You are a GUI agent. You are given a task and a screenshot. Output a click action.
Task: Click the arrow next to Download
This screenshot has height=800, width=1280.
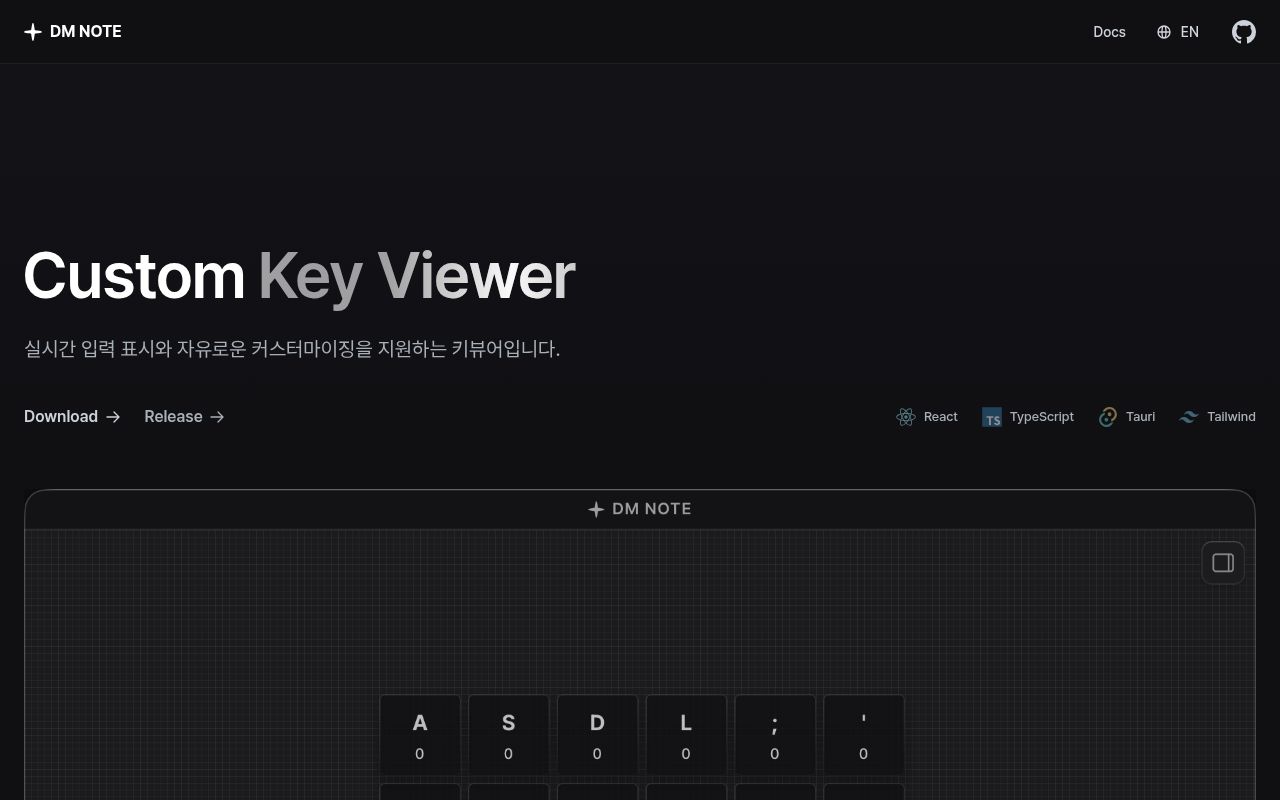tap(113, 417)
